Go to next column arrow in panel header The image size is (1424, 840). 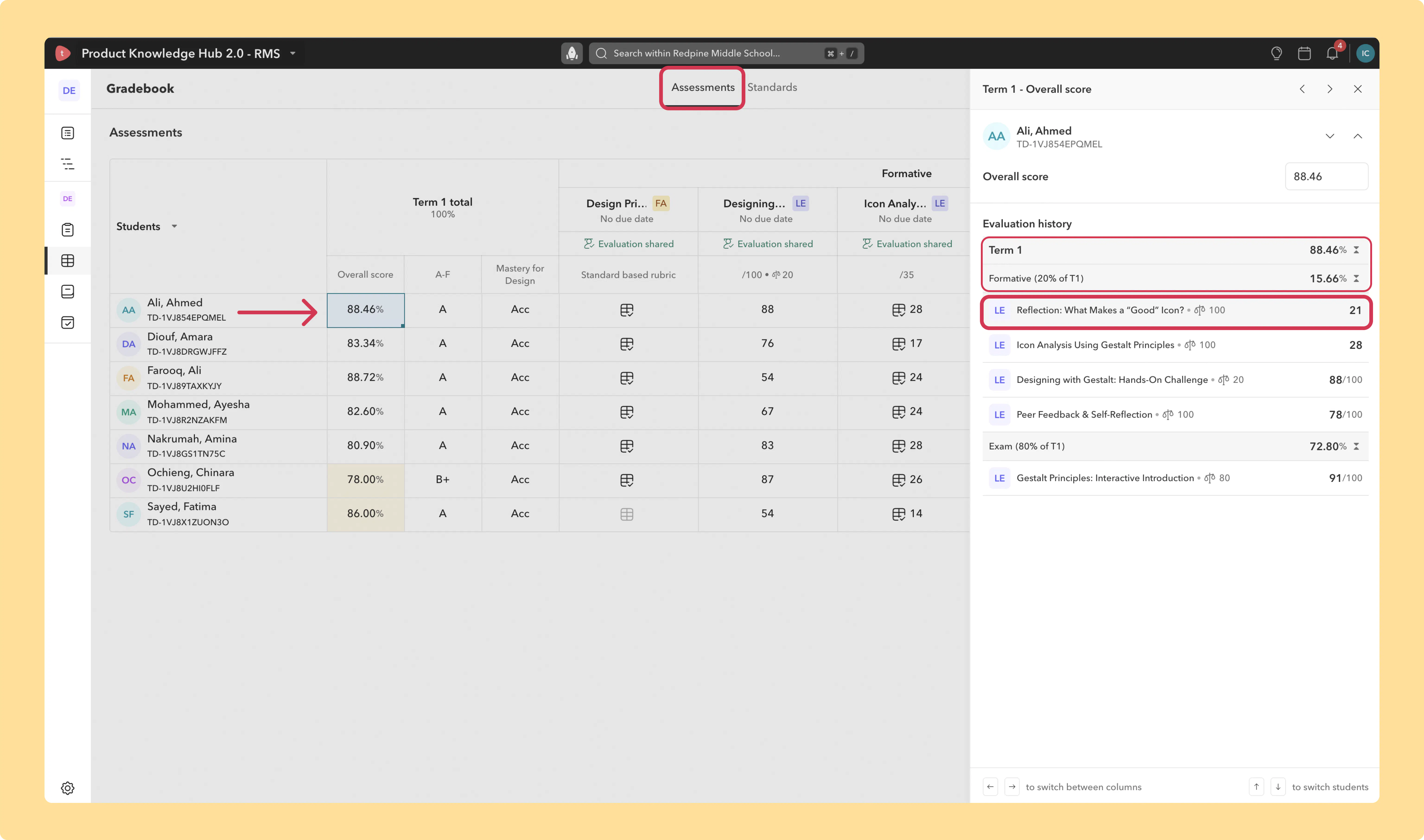(x=1329, y=89)
